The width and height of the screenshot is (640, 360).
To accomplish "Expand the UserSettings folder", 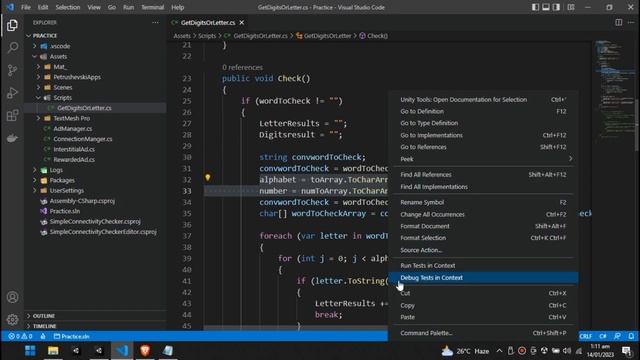I will 35,190.
